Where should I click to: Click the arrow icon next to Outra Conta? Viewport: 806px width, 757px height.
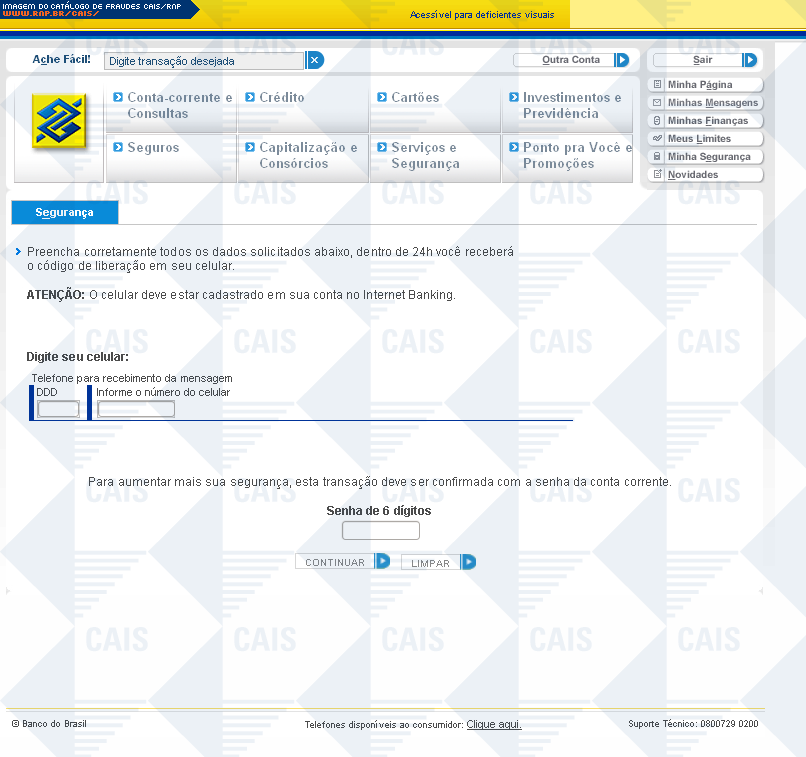click(x=622, y=60)
